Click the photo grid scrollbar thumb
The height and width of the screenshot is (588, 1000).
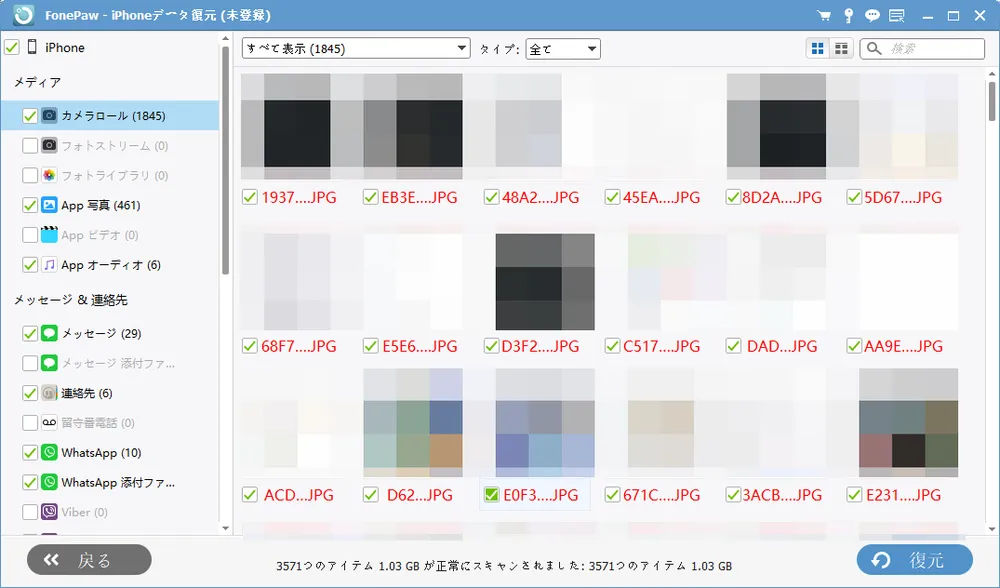992,101
